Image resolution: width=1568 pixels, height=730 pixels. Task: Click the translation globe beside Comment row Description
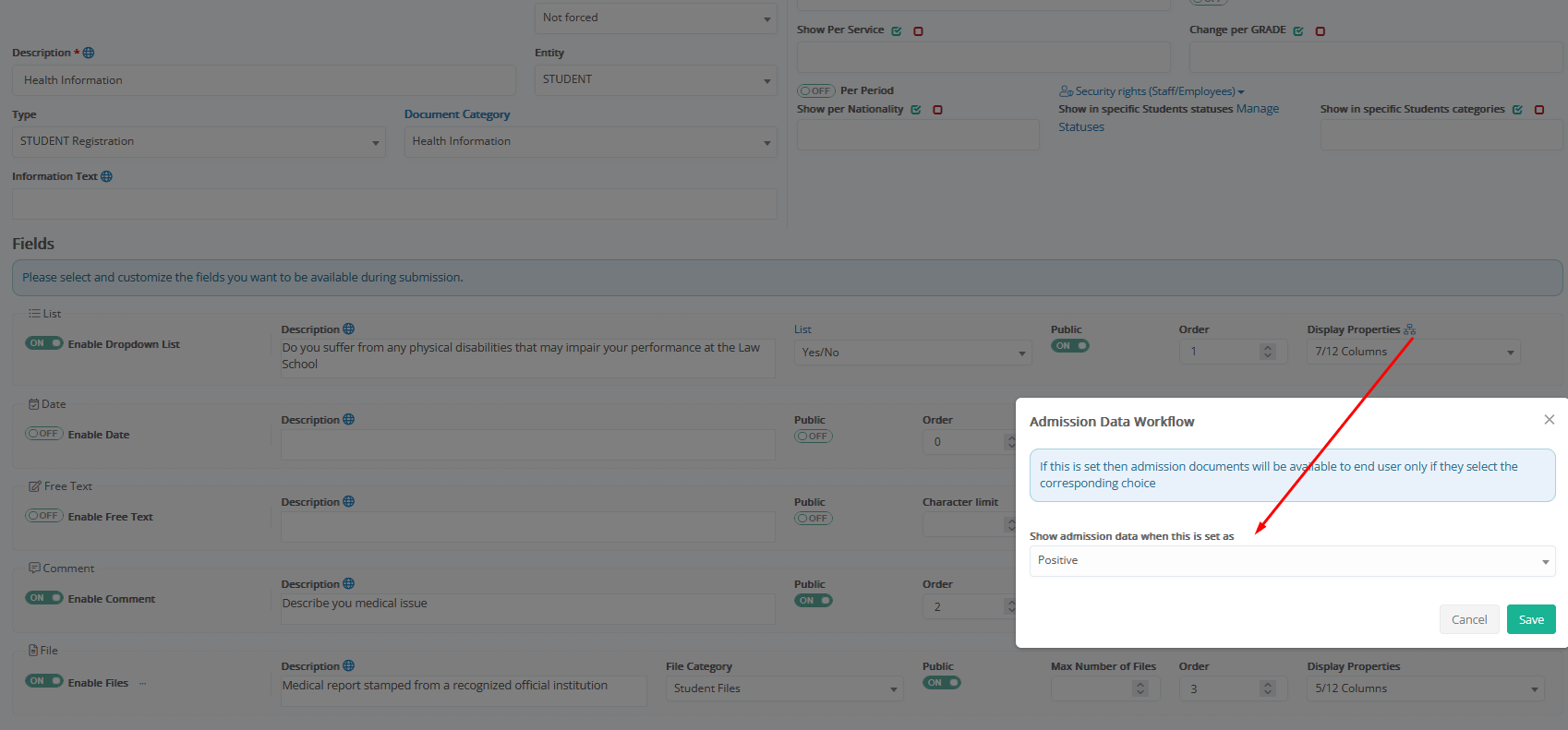coord(349,584)
